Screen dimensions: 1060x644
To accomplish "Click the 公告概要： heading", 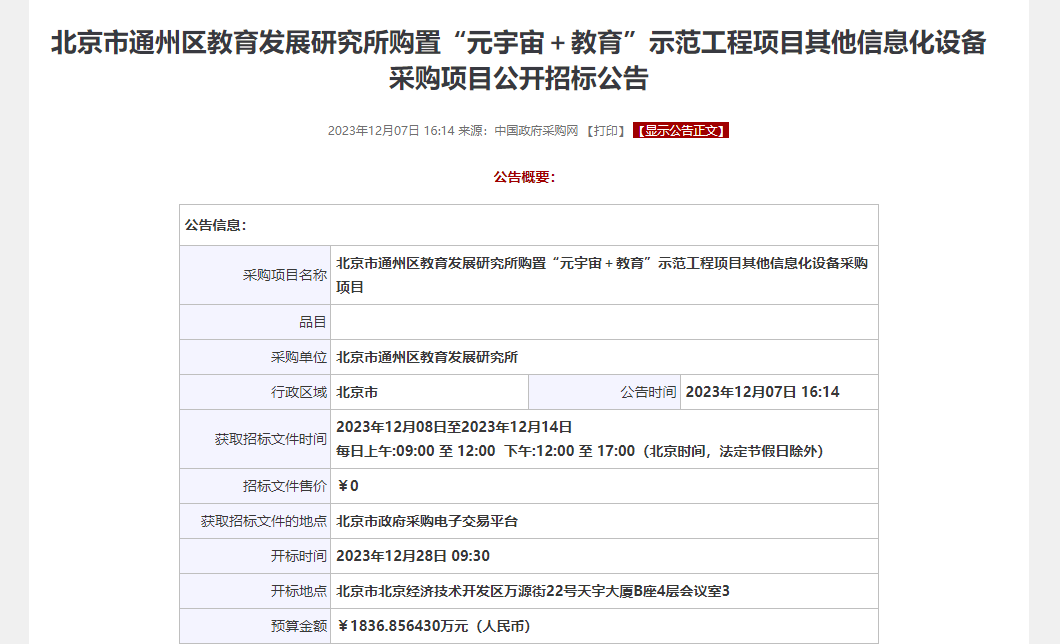I will click(x=525, y=177).
